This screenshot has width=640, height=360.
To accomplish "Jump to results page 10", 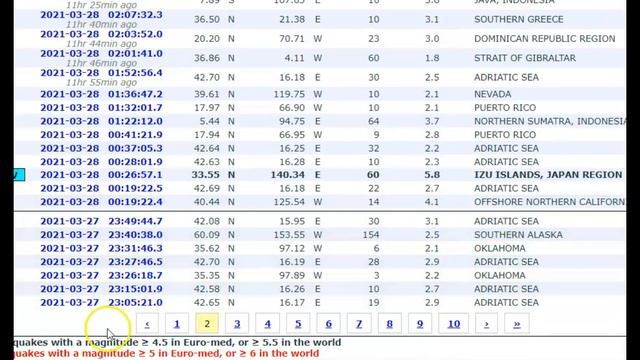I will click(x=454, y=324).
